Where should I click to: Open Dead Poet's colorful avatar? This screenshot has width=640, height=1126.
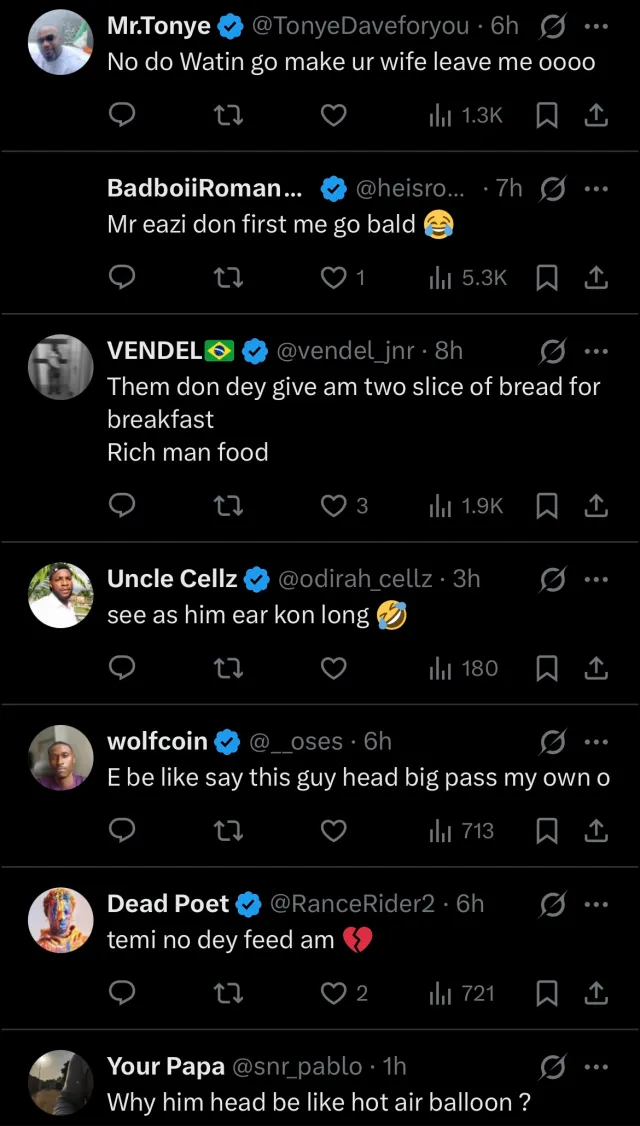click(61, 919)
